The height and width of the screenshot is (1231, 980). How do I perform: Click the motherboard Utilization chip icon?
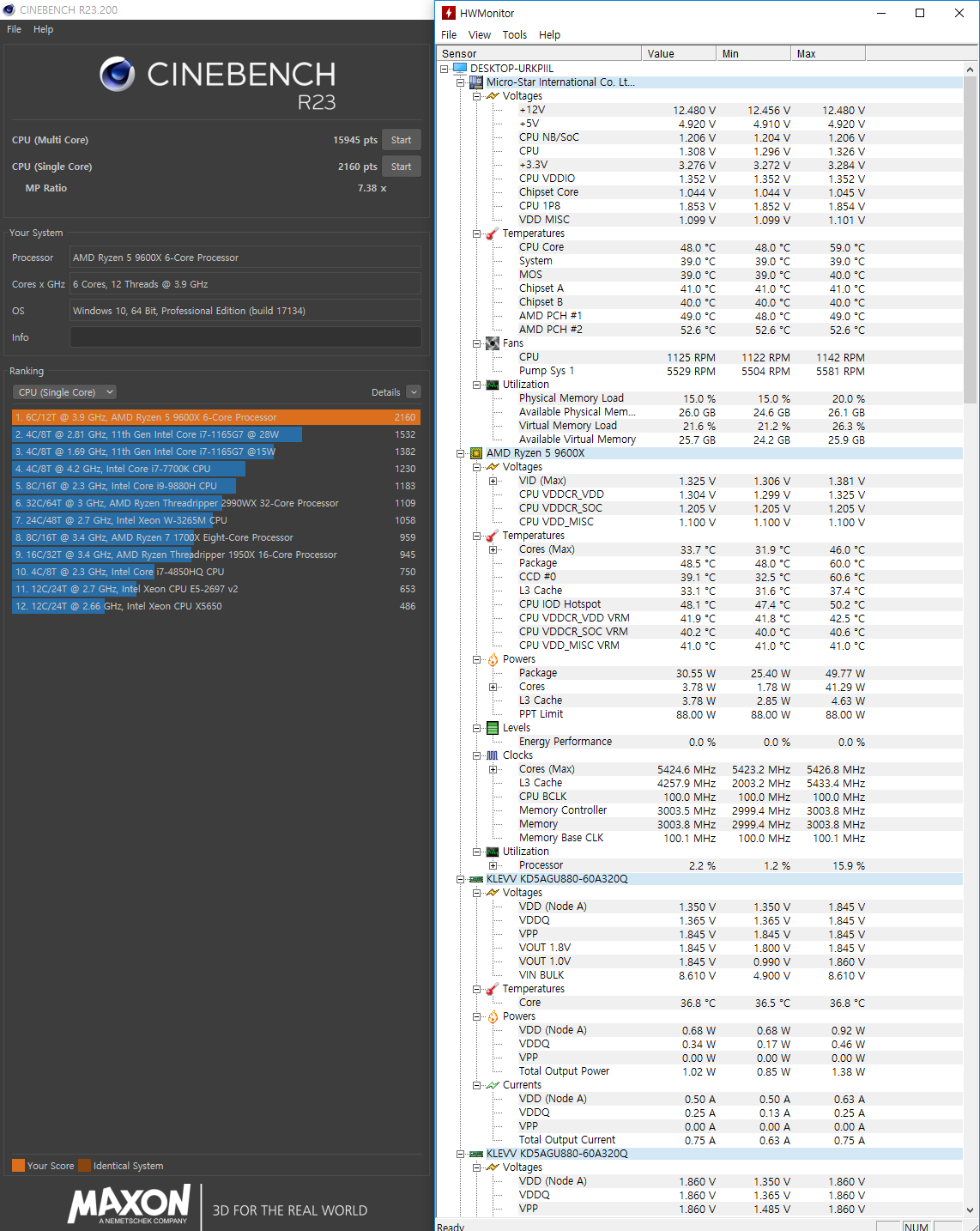[x=493, y=385]
